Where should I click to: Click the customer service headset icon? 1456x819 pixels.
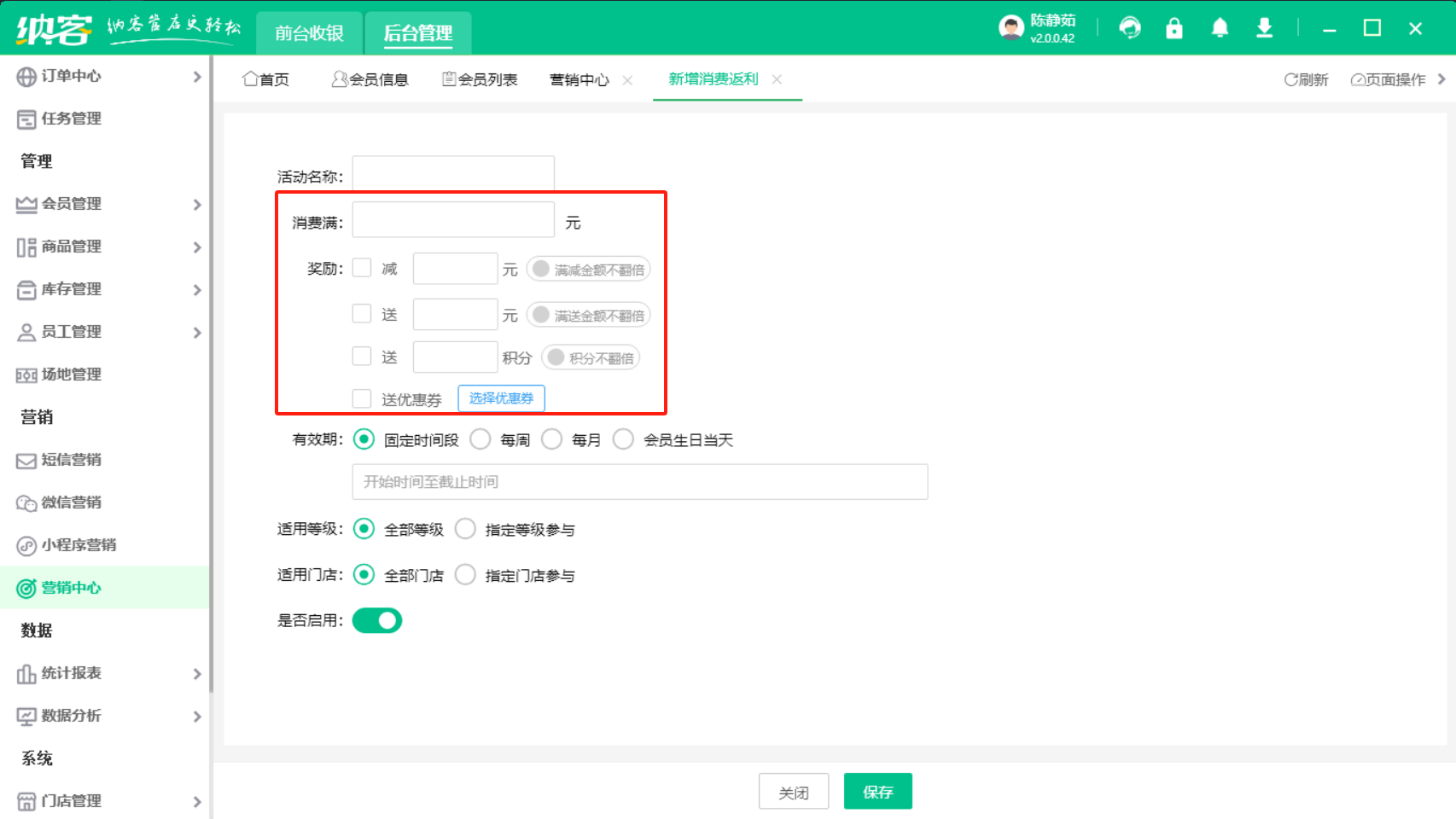(1130, 28)
